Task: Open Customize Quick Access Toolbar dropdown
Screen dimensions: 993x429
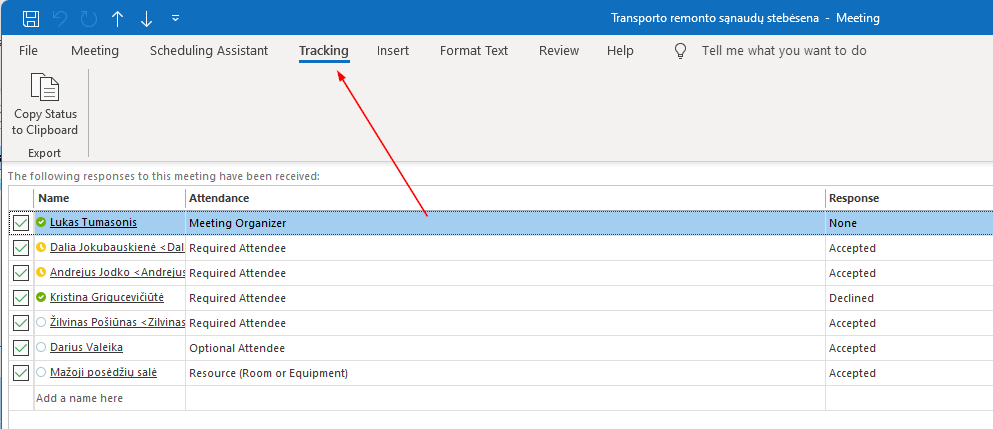Action: [176, 18]
